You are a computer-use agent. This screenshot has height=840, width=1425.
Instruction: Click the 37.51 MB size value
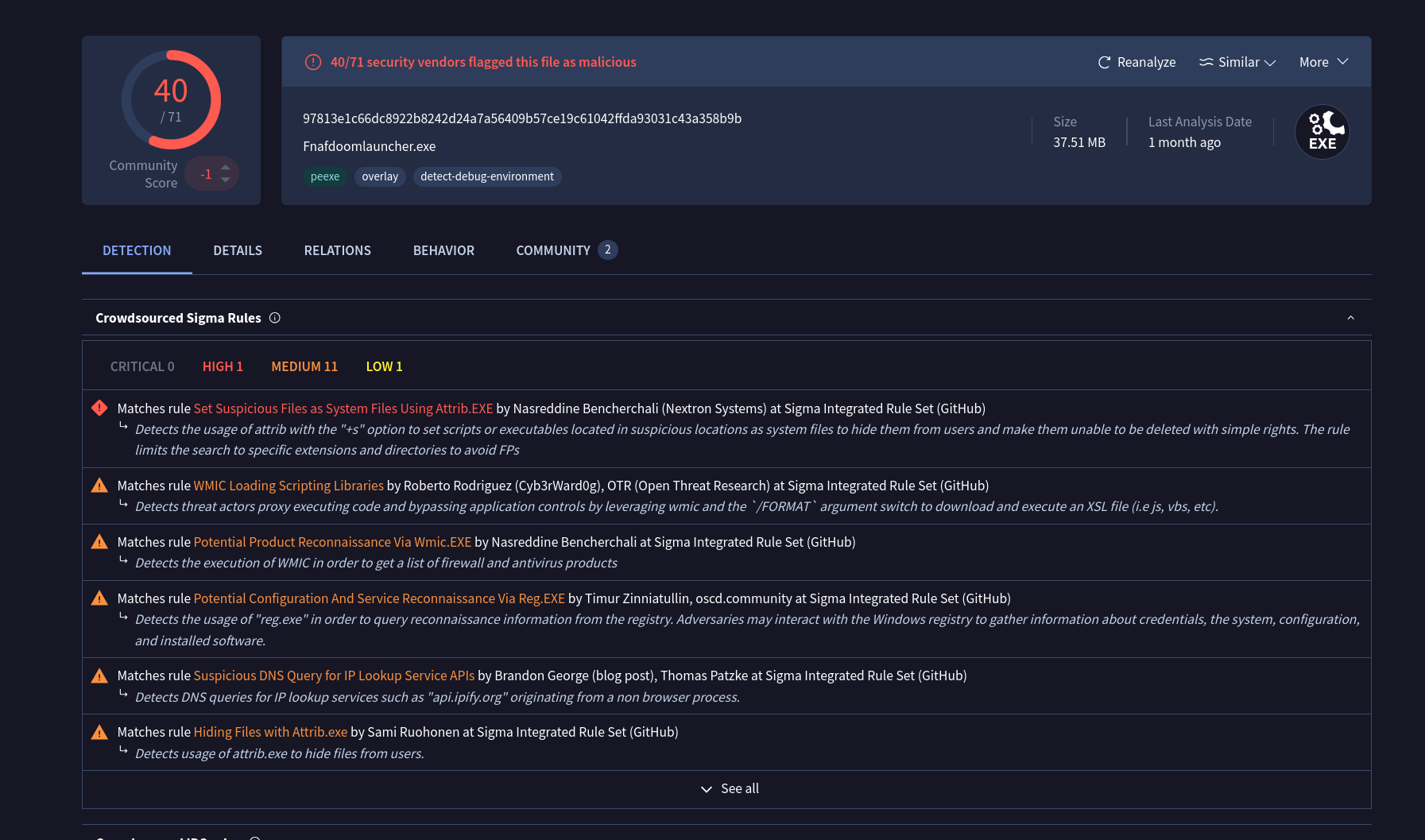pyautogui.click(x=1079, y=142)
